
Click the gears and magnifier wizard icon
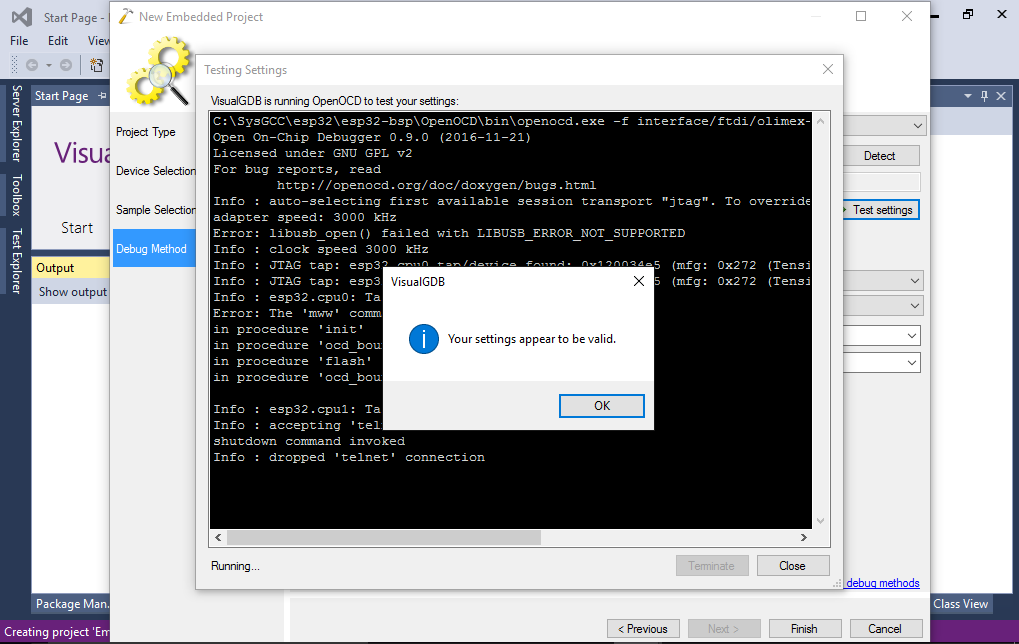click(x=160, y=71)
